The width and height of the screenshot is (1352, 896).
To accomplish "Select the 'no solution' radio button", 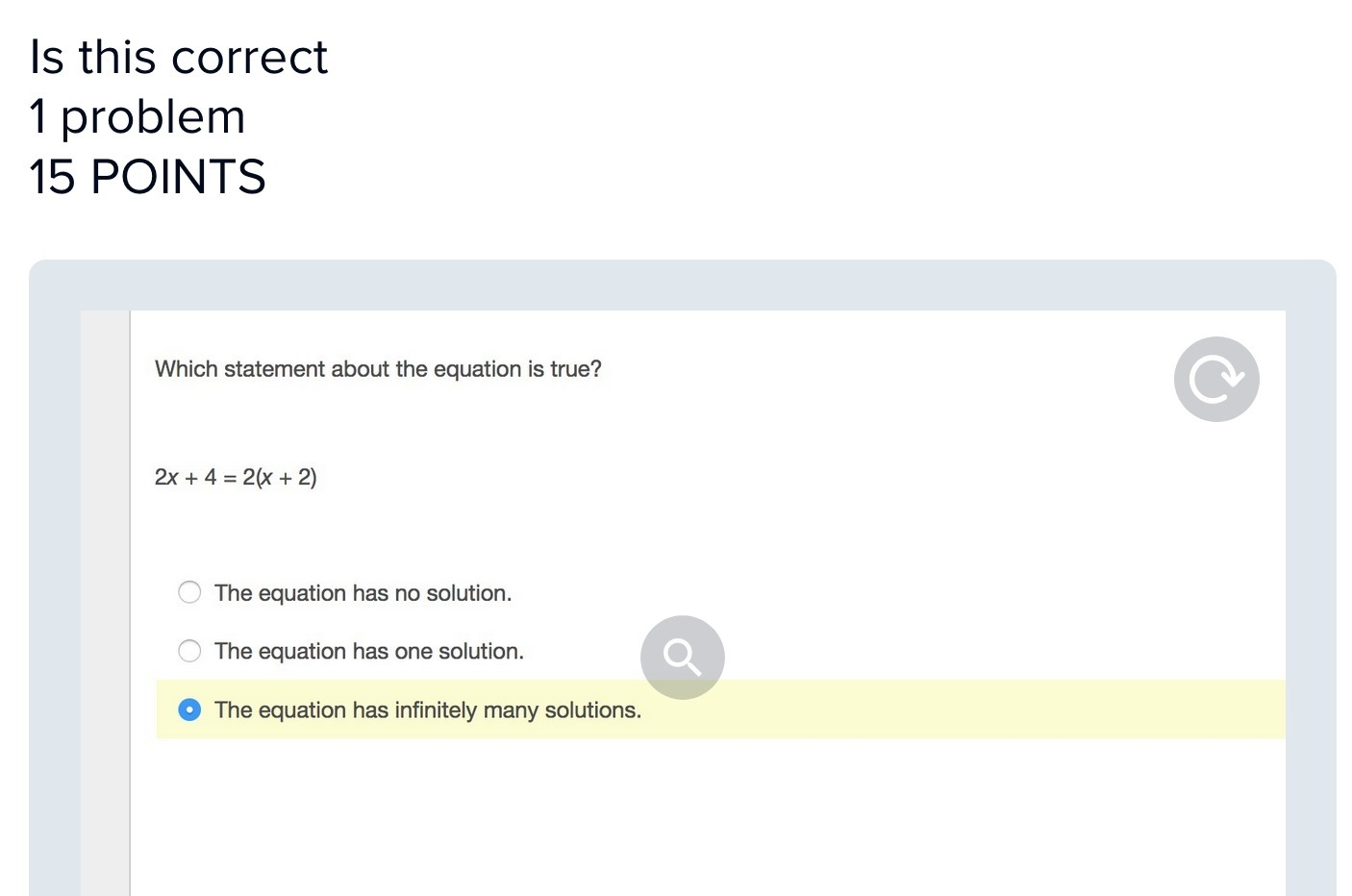I will click(x=189, y=592).
